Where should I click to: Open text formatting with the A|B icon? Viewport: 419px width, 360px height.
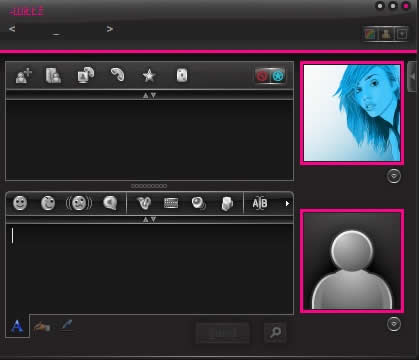(260, 203)
